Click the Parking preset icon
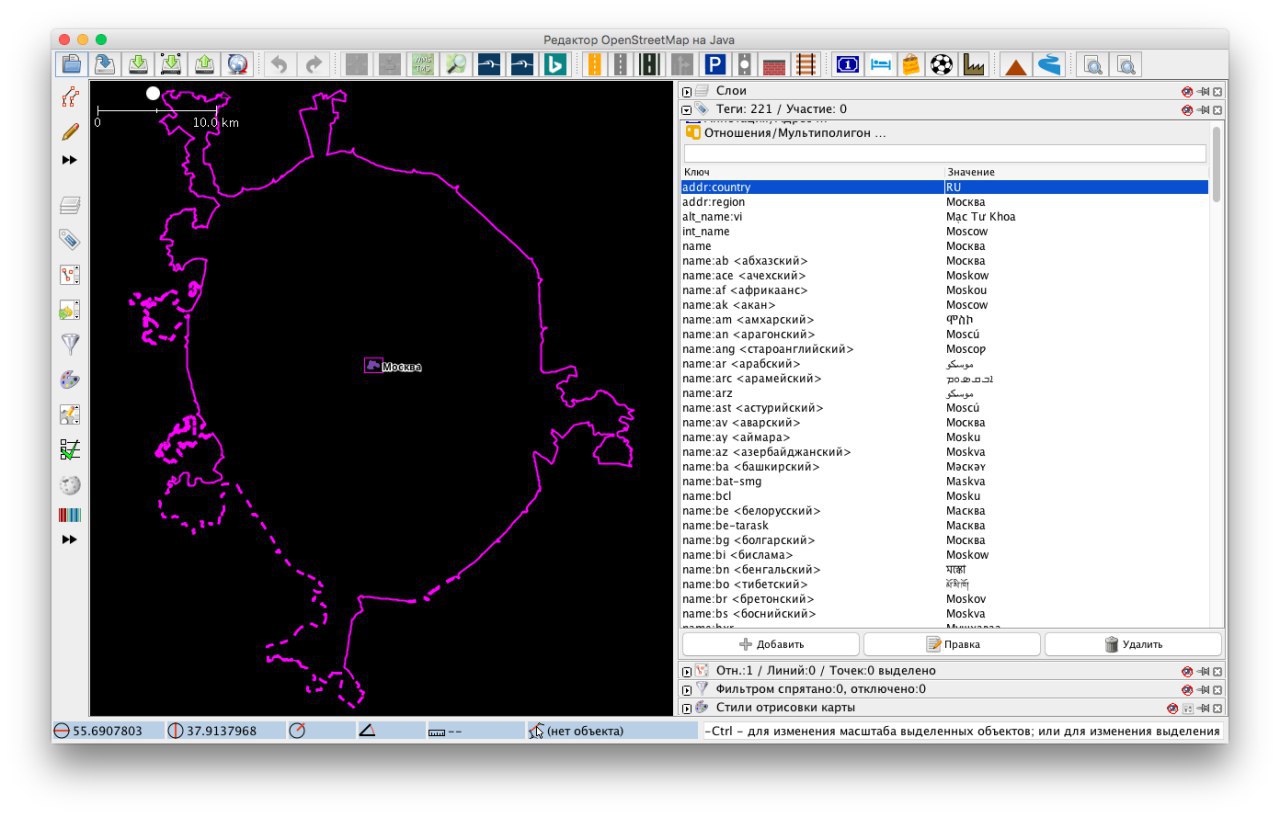This screenshot has height=817, width=1280. point(715,64)
